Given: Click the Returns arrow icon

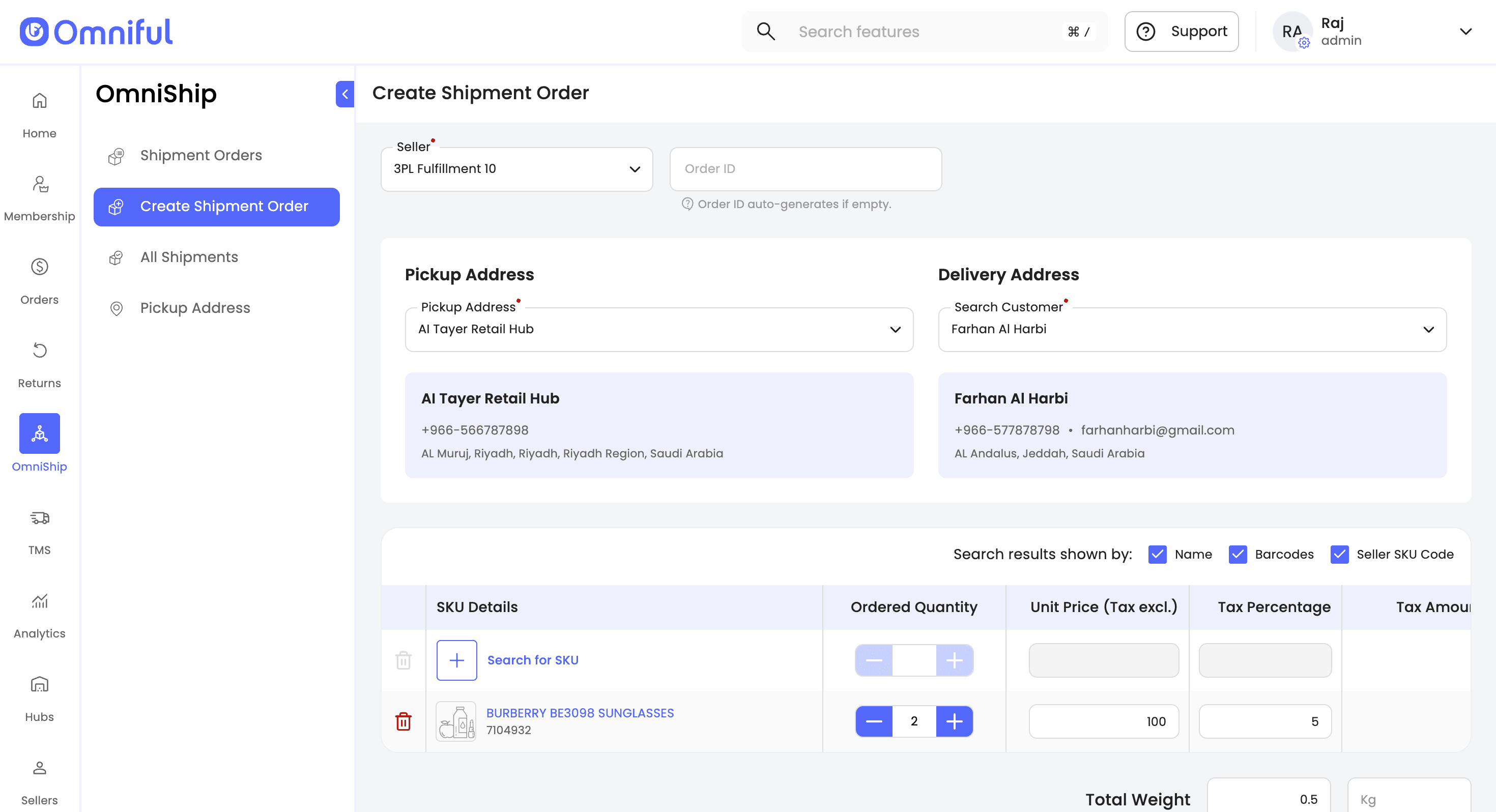Looking at the screenshot, I should [x=40, y=350].
